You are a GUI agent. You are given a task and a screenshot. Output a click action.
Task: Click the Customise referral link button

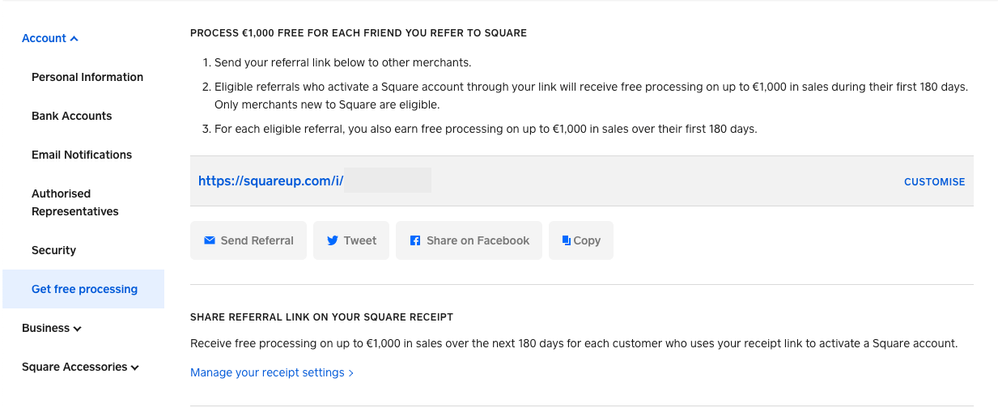(x=934, y=182)
